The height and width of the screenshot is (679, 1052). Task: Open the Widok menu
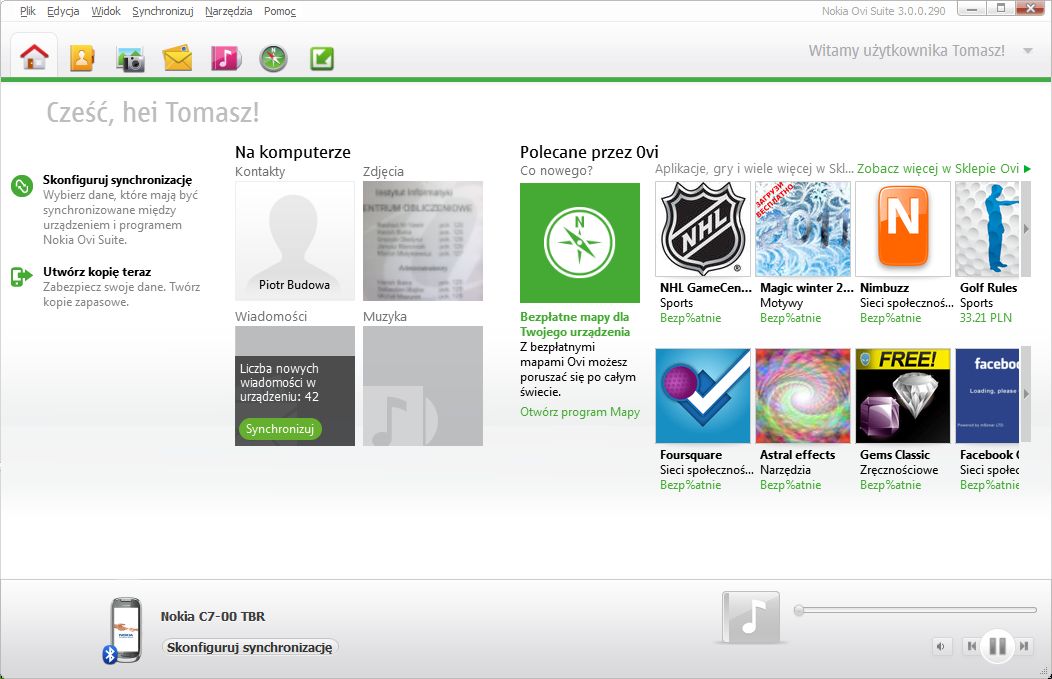click(x=105, y=11)
